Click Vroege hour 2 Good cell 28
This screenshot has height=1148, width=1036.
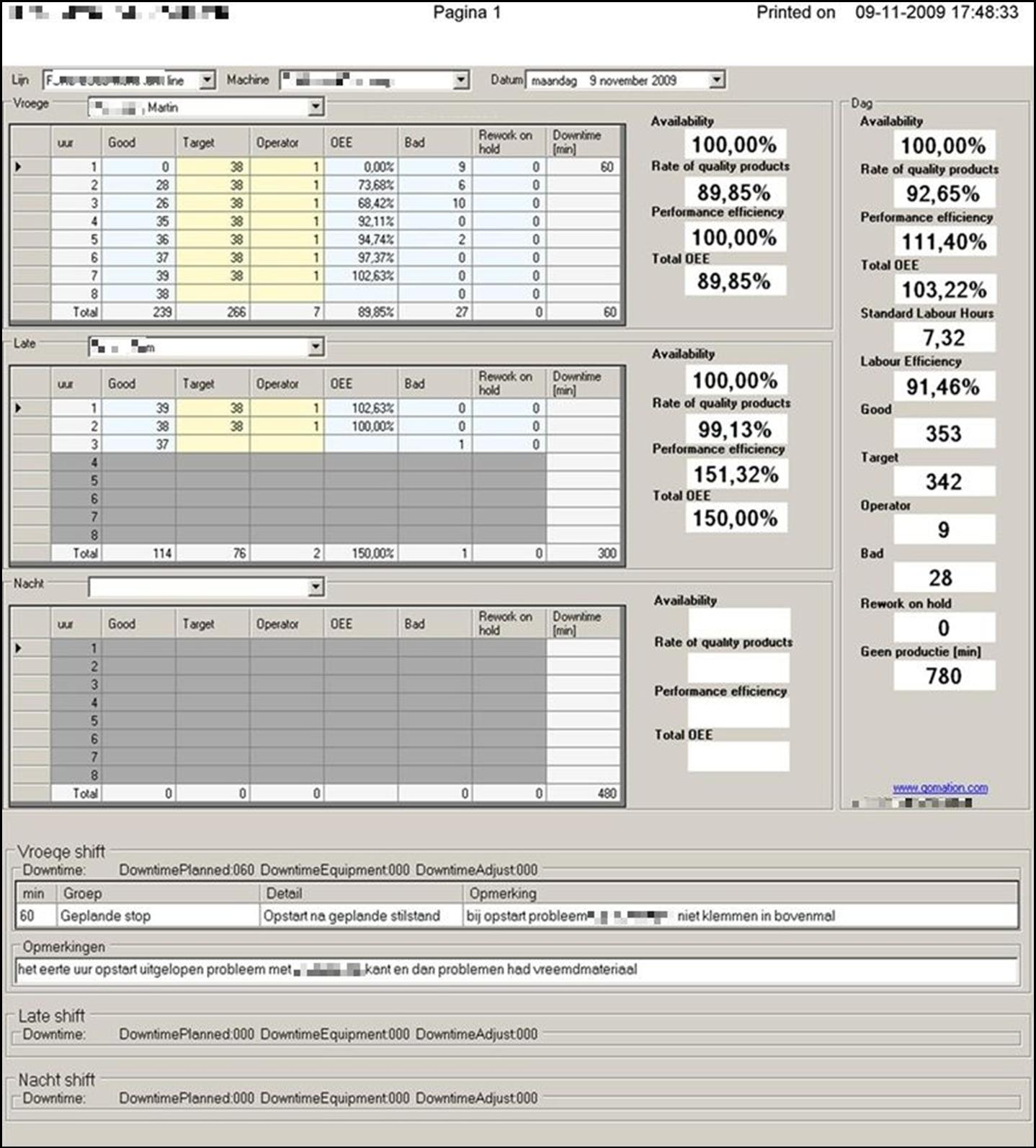coord(138,185)
